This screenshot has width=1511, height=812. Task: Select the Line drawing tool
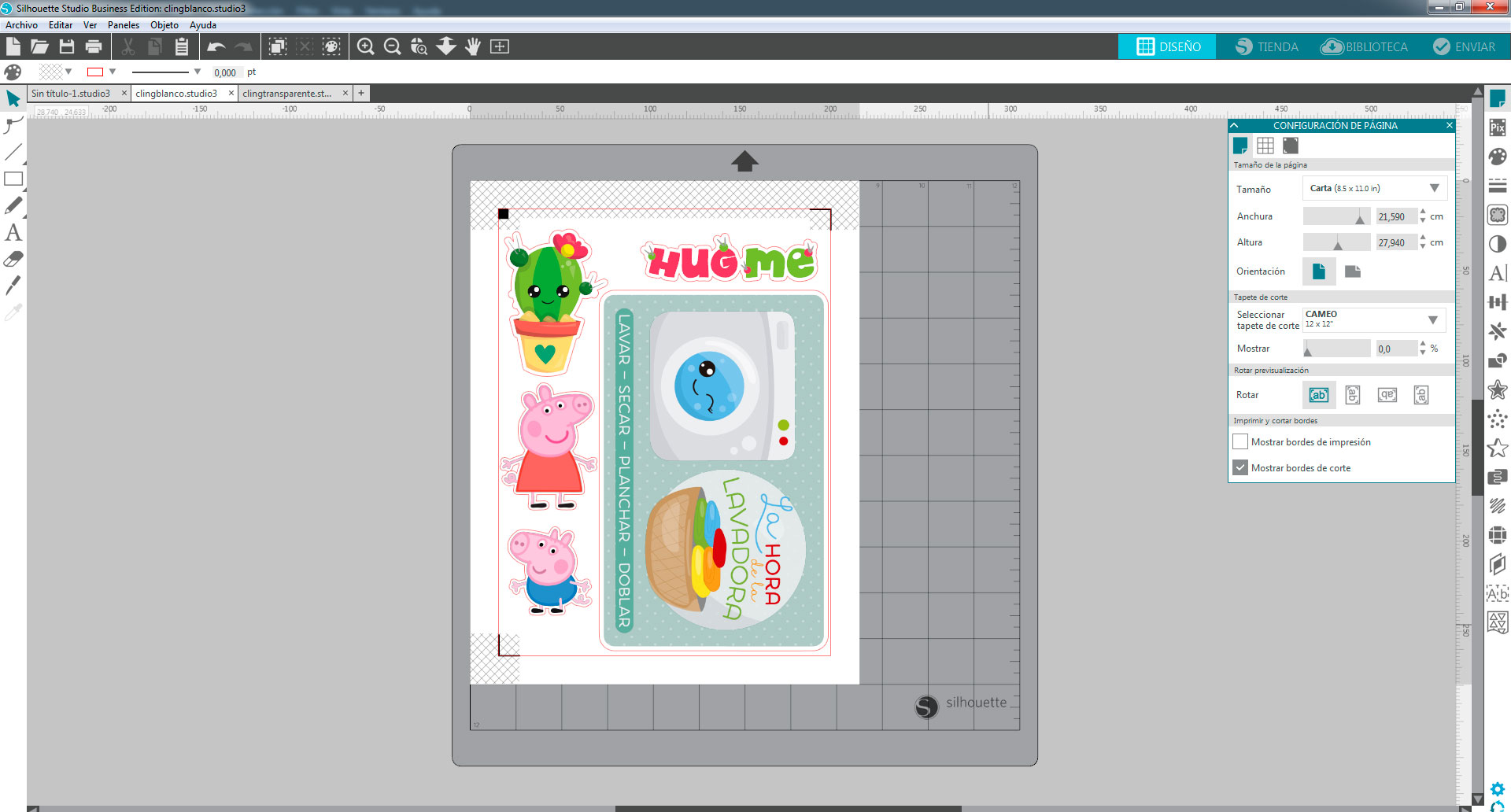pyautogui.click(x=13, y=151)
